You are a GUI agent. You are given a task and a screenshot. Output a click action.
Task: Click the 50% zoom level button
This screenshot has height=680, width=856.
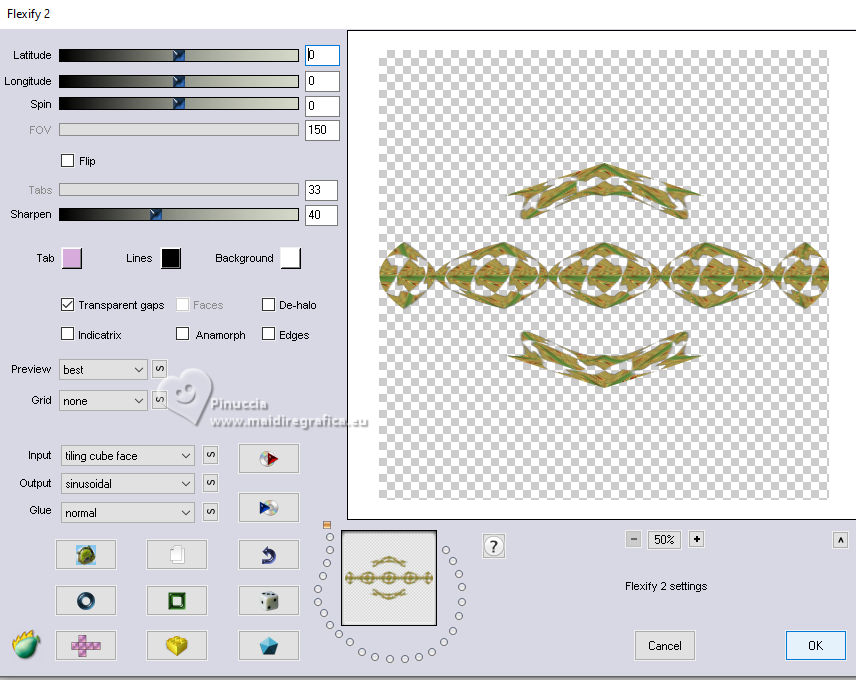664,539
